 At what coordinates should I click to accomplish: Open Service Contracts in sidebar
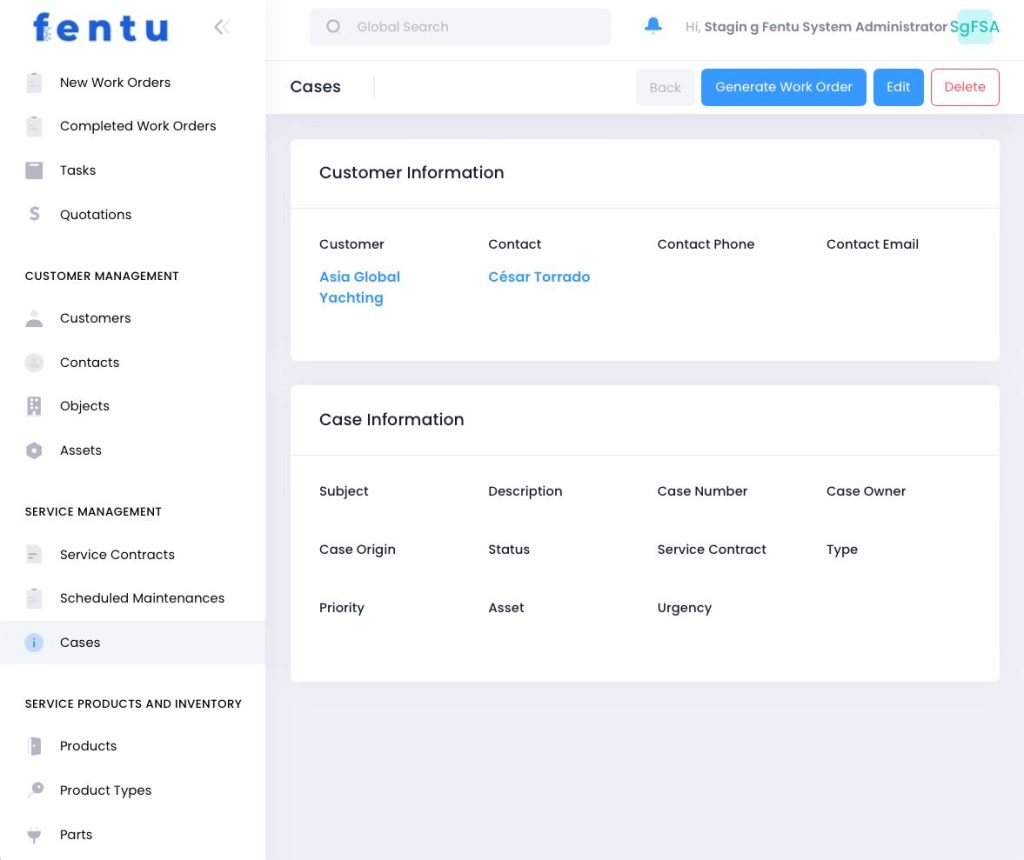tap(117, 554)
